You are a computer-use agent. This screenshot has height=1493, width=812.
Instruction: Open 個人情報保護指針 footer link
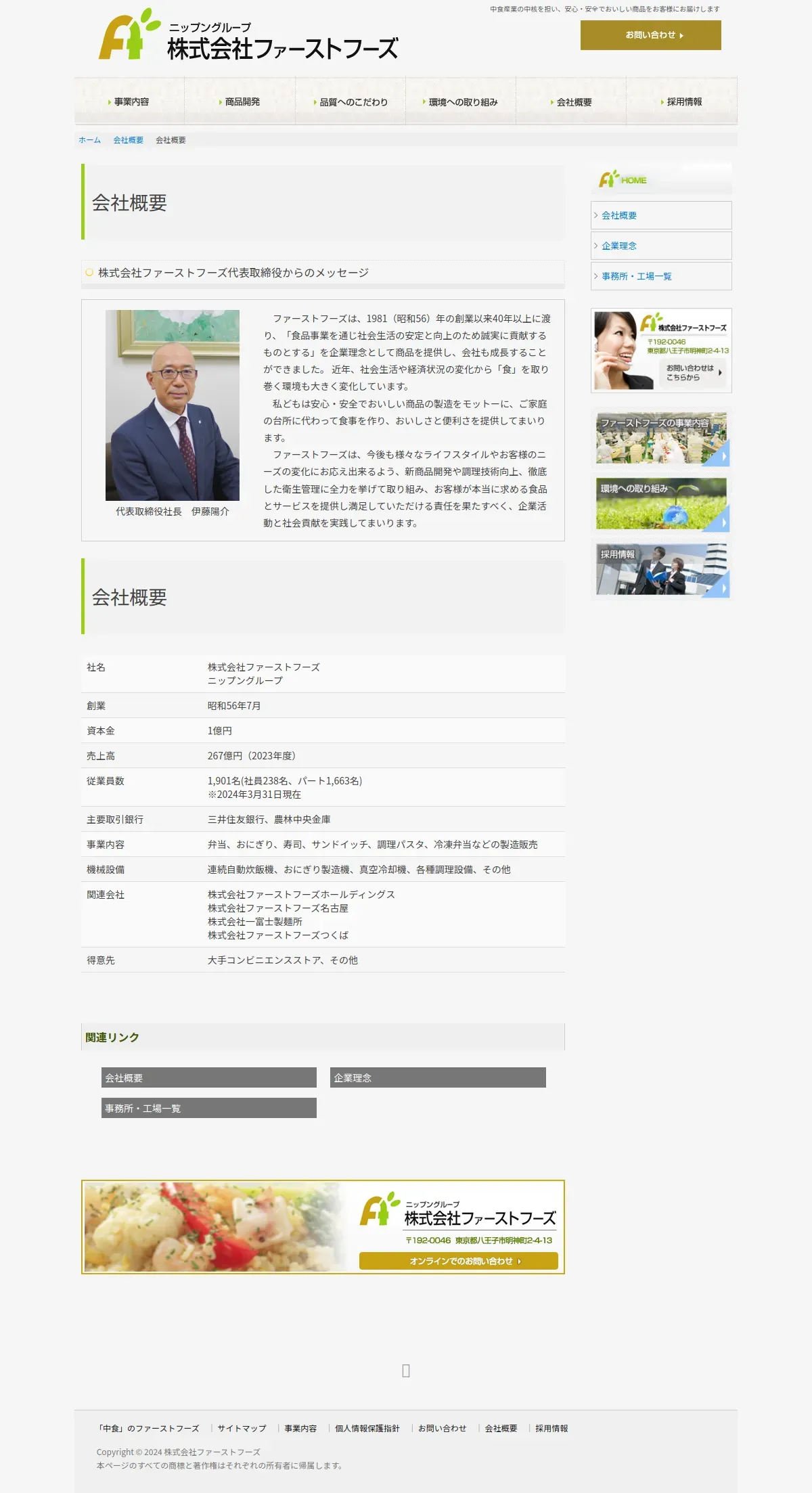click(x=367, y=1428)
